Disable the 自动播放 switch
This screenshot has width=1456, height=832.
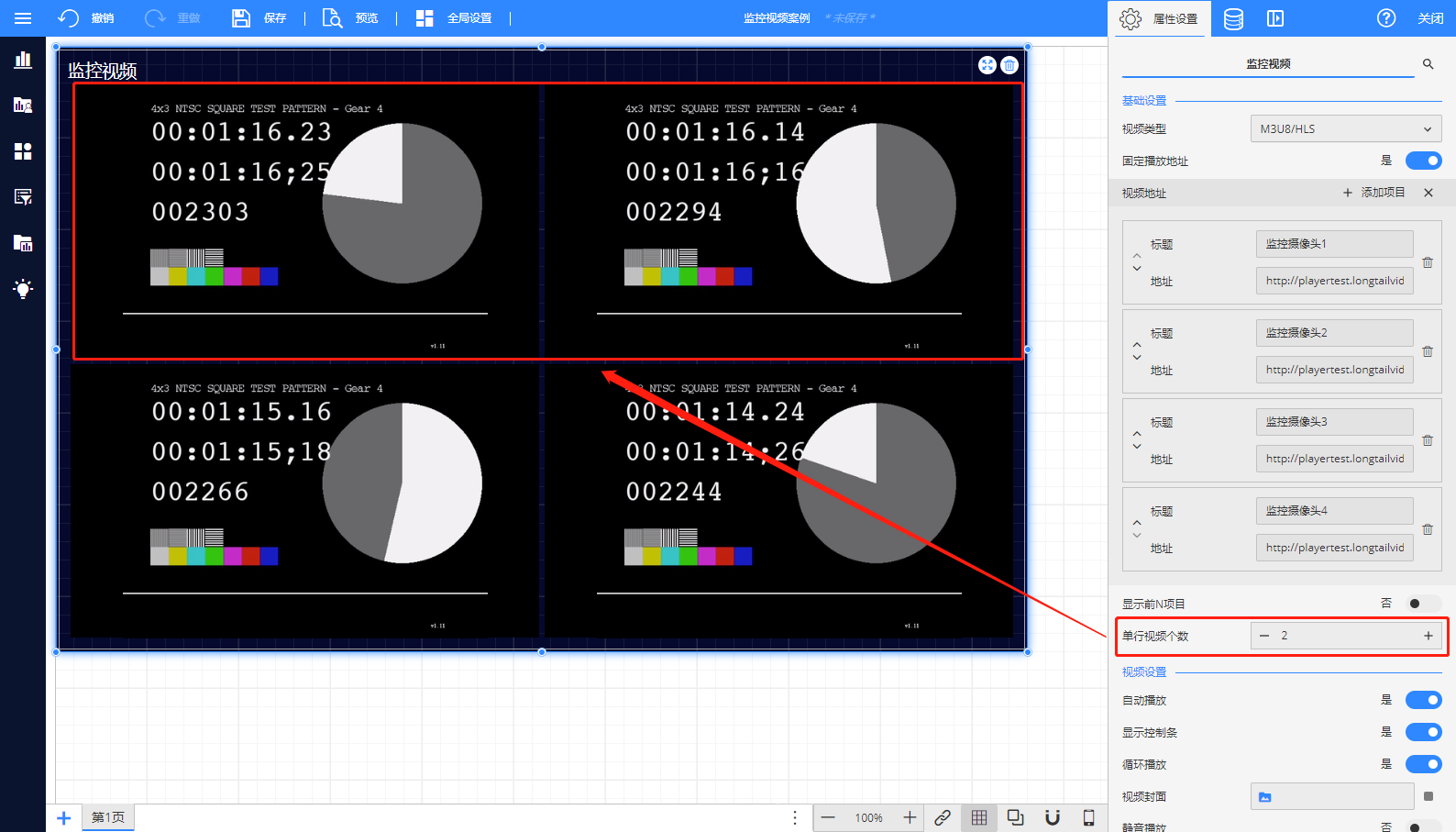pos(1423,700)
